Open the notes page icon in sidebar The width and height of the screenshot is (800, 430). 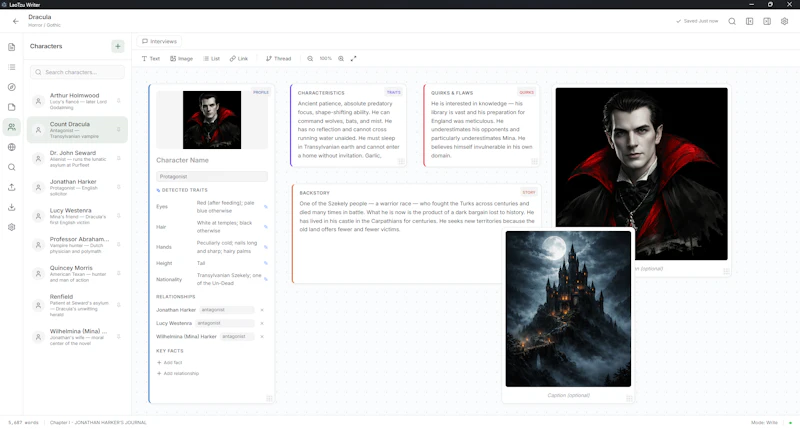12,107
